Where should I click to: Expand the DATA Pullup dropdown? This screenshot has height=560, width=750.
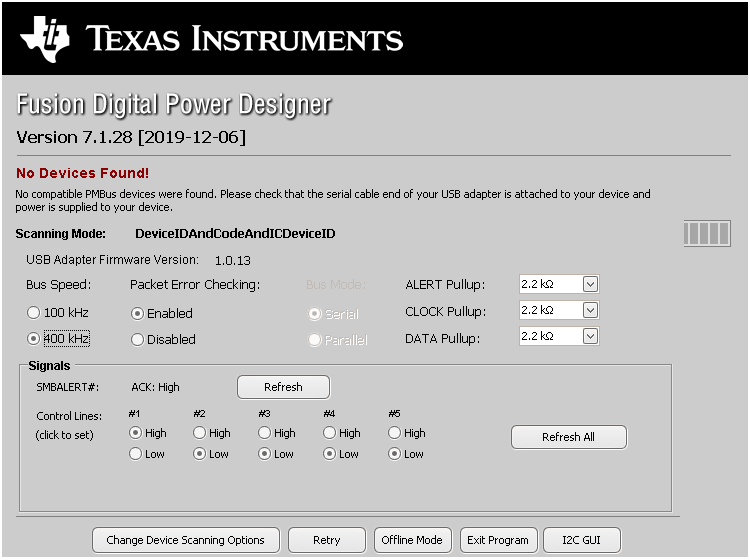tap(590, 336)
